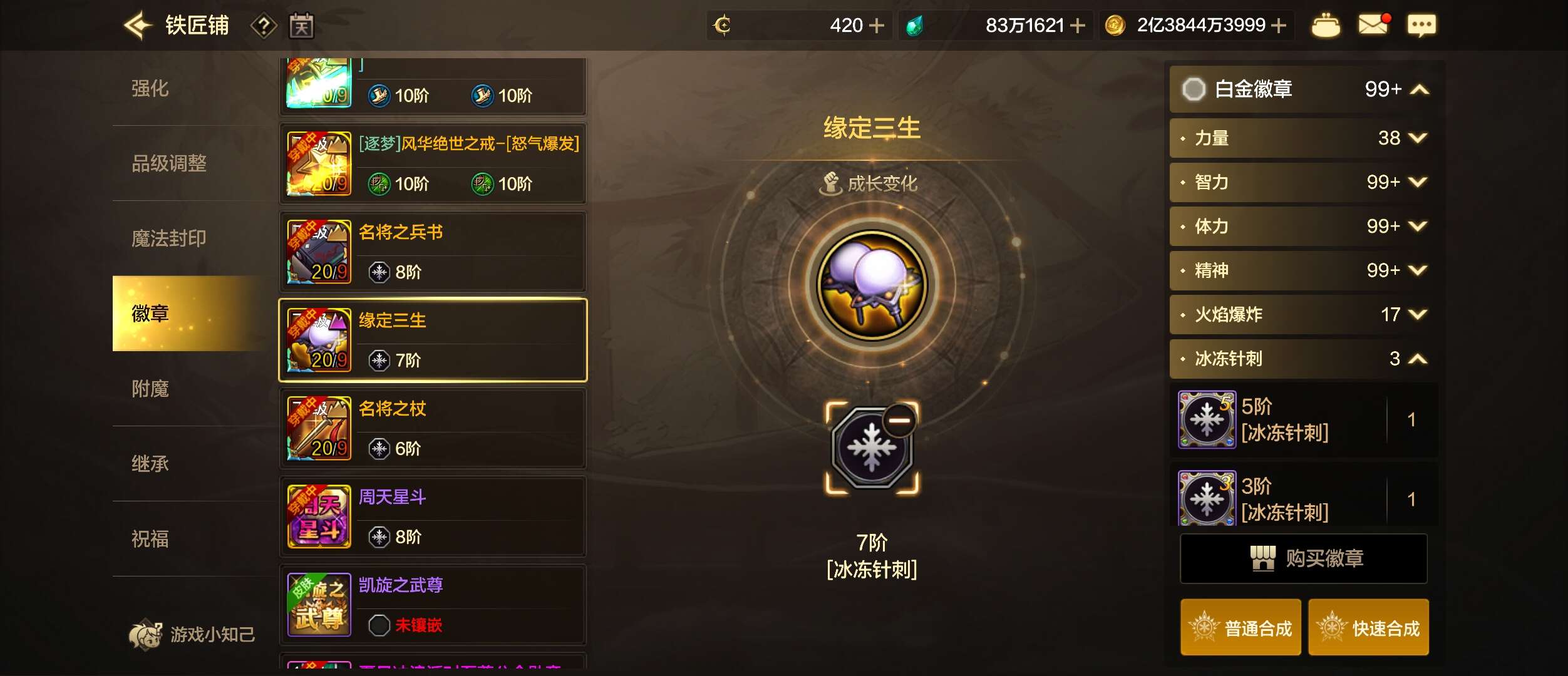
Task: Select 名将之杖 equipment in list
Action: (433, 428)
